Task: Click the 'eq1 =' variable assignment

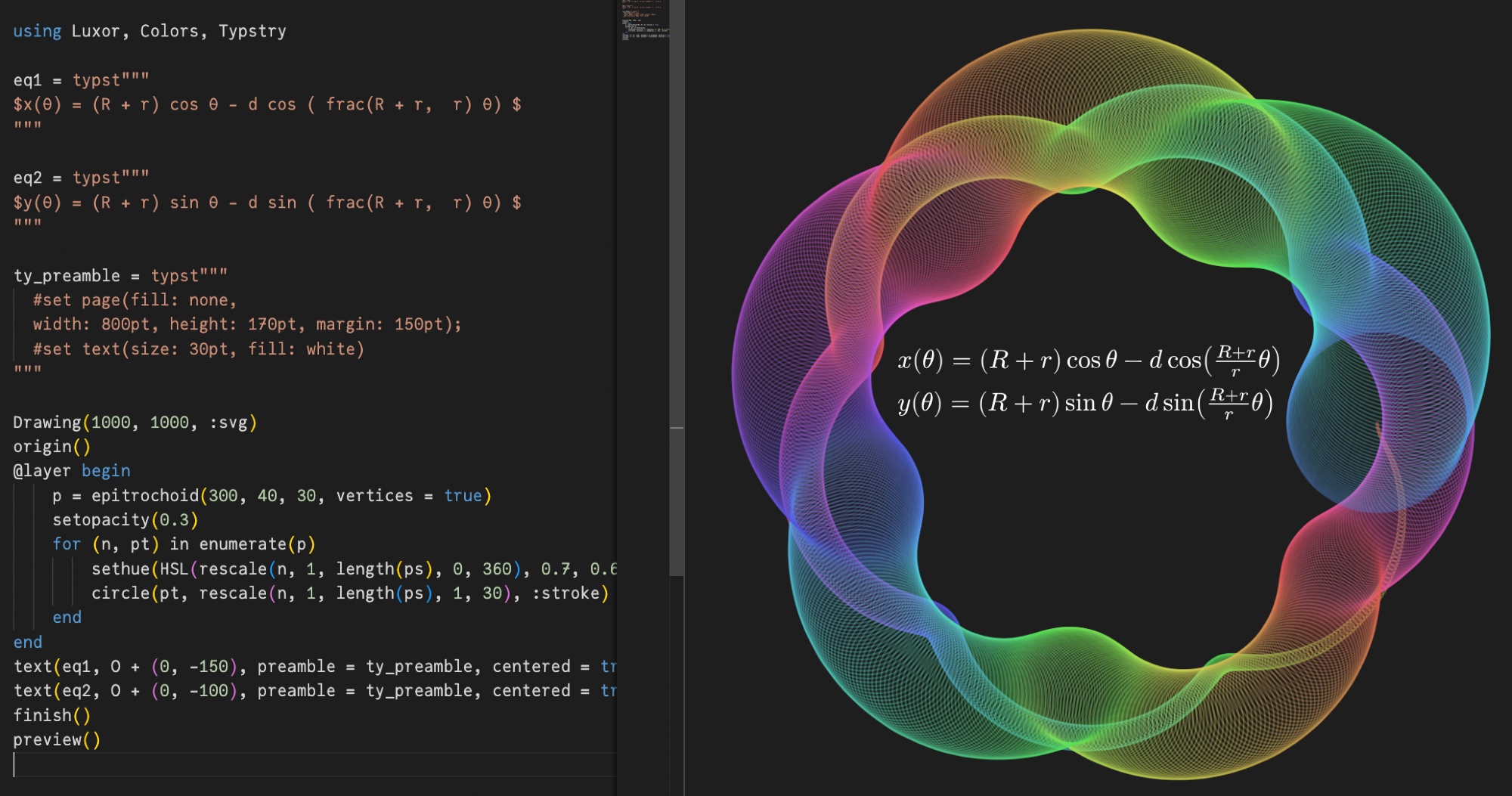Action: [x=36, y=80]
